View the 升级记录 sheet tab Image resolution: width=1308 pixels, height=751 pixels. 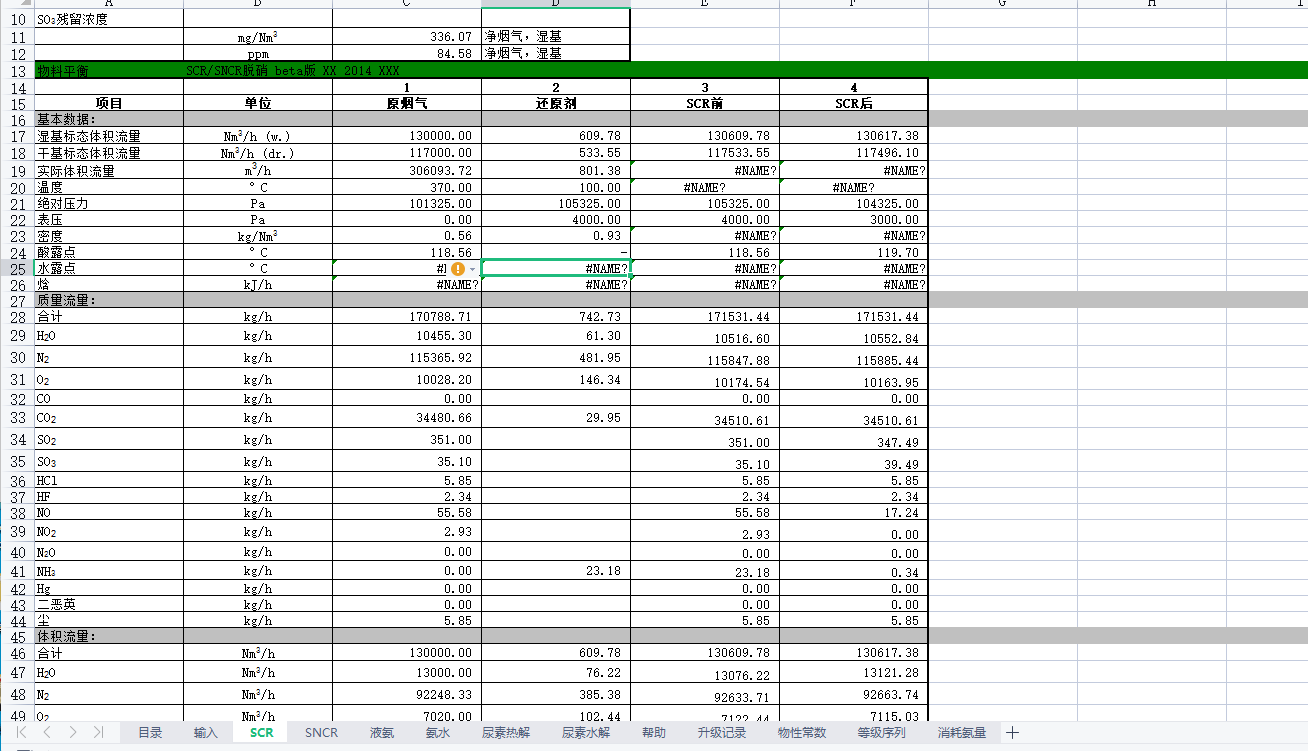pyautogui.click(x=722, y=733)
